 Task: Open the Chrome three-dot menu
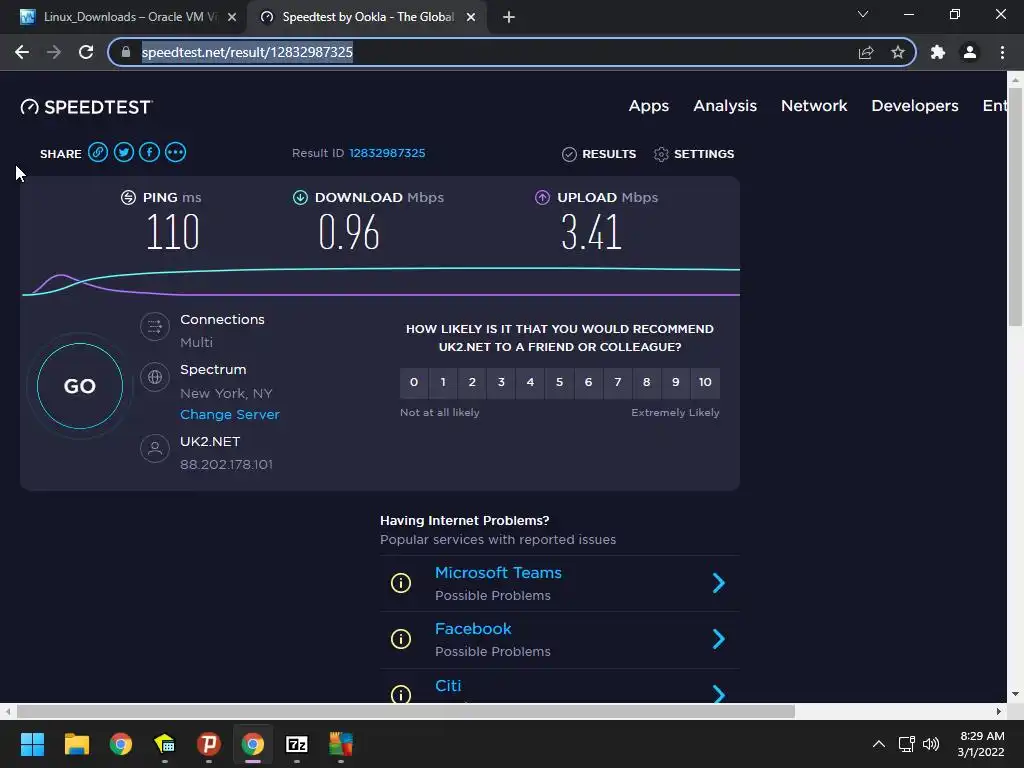pos(1002,52)
